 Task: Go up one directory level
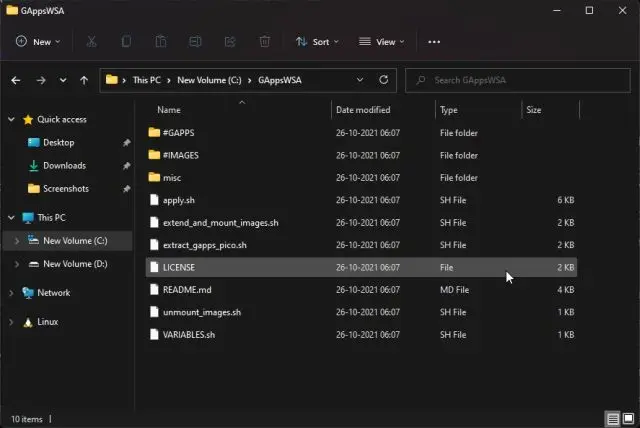click(x=84, y=80)
